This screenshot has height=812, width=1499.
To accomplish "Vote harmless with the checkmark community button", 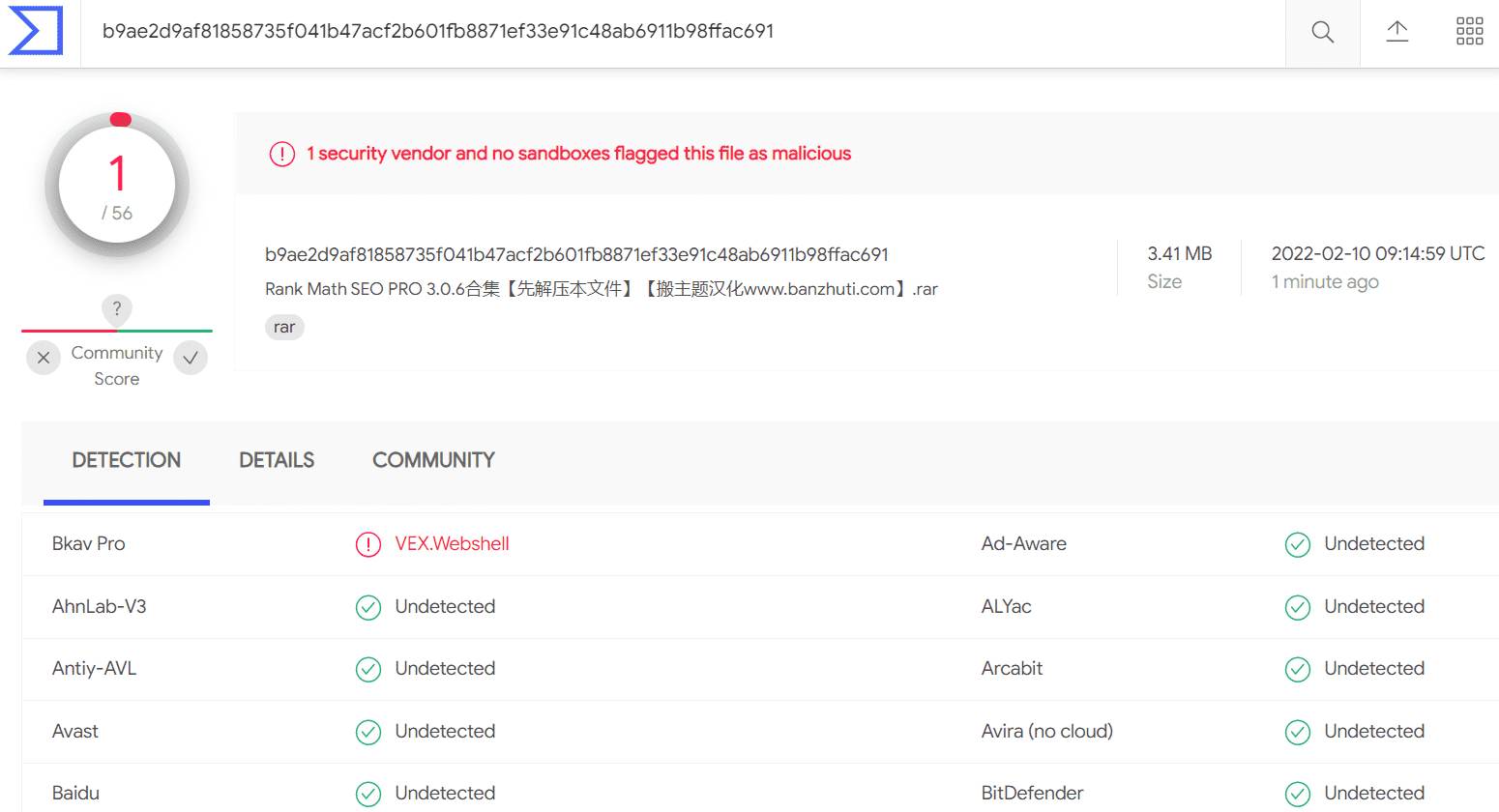I will pos(191,358).
